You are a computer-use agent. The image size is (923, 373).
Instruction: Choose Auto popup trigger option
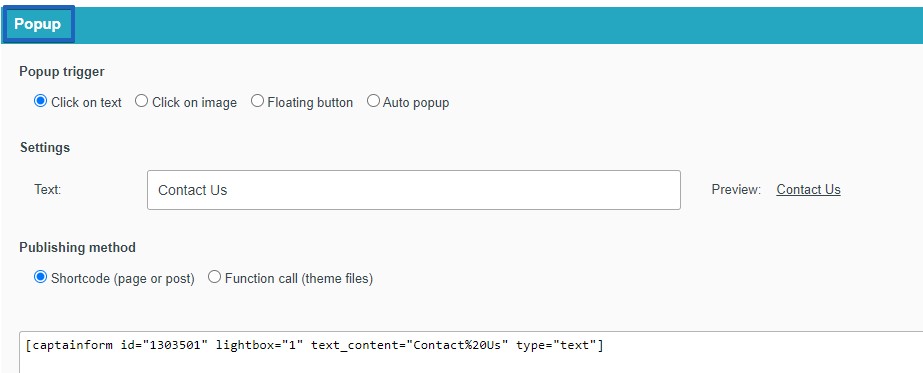pos(373,101)
